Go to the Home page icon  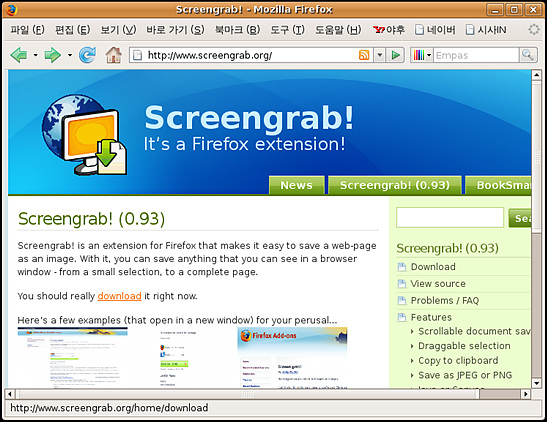113,55
